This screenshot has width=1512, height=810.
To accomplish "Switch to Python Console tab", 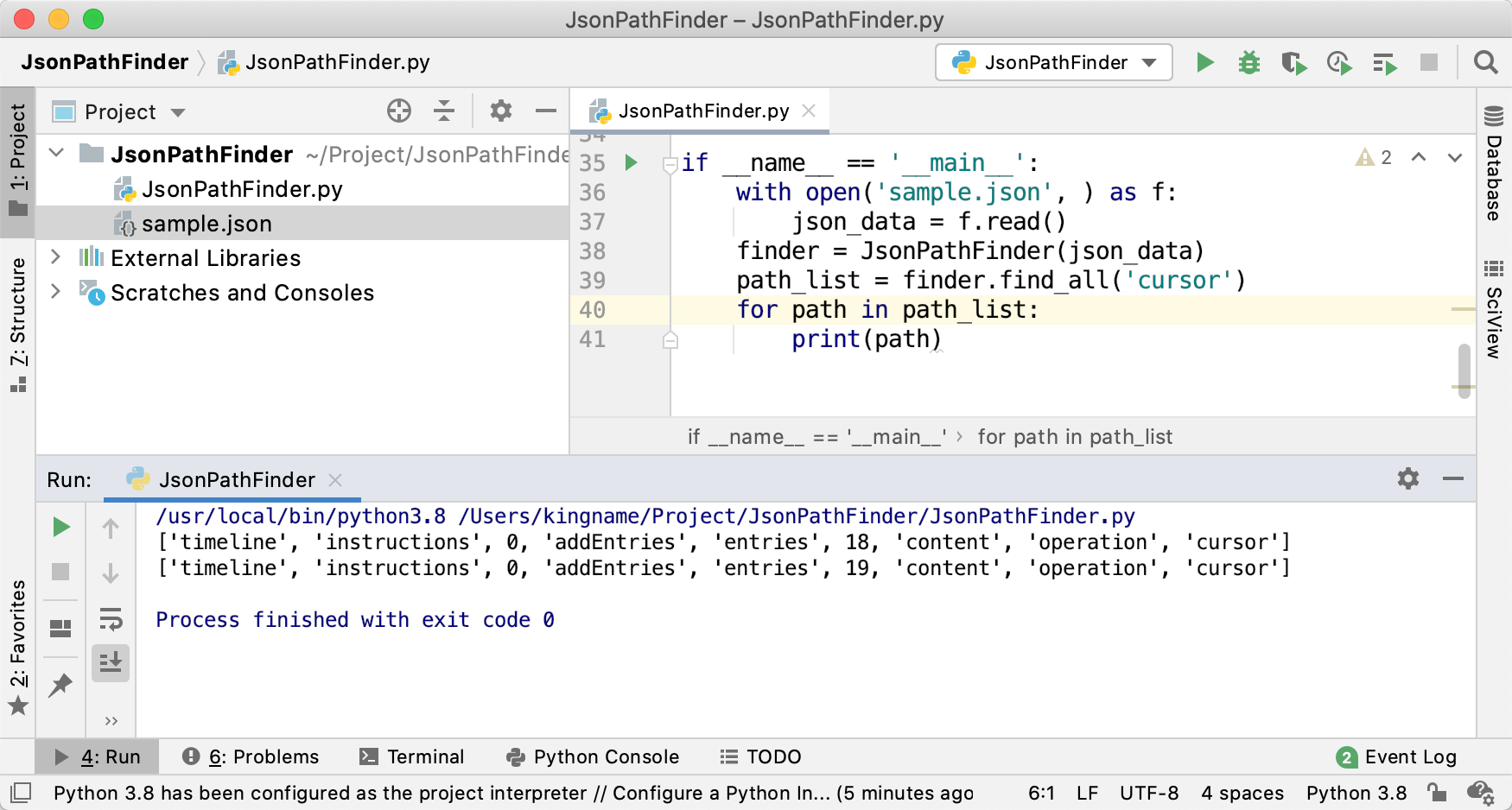I will (x=593, y=757).
